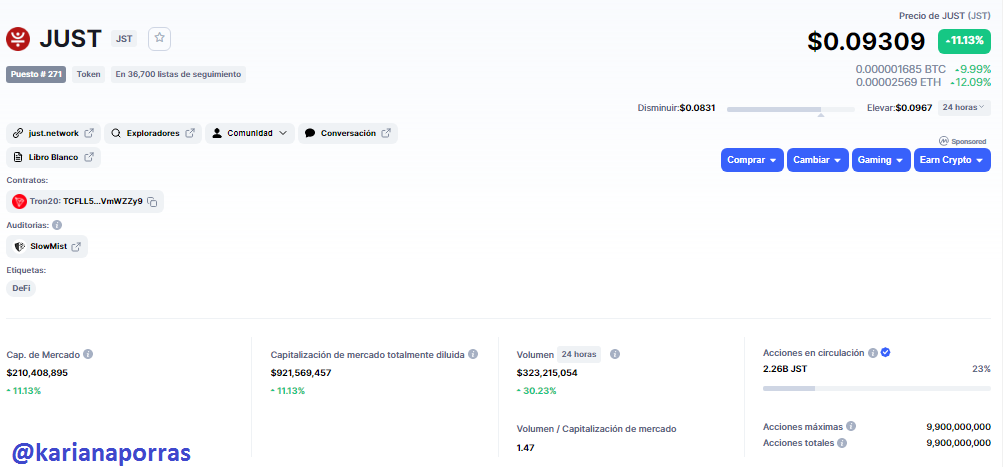Open info icon for Acciones totales
The width and height of the screenshot is (1003, 467).
point(842,443)
